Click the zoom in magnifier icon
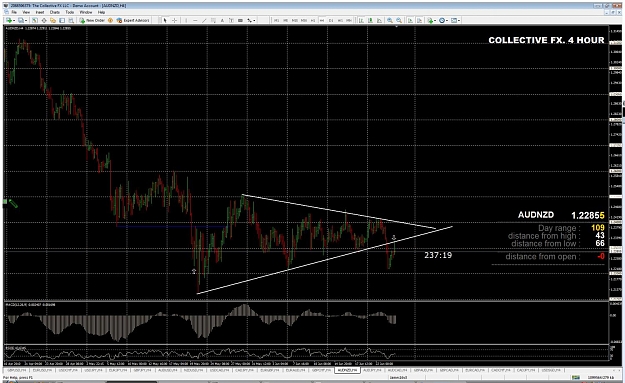This screenshot has width=625, height=383. point(390,20)
